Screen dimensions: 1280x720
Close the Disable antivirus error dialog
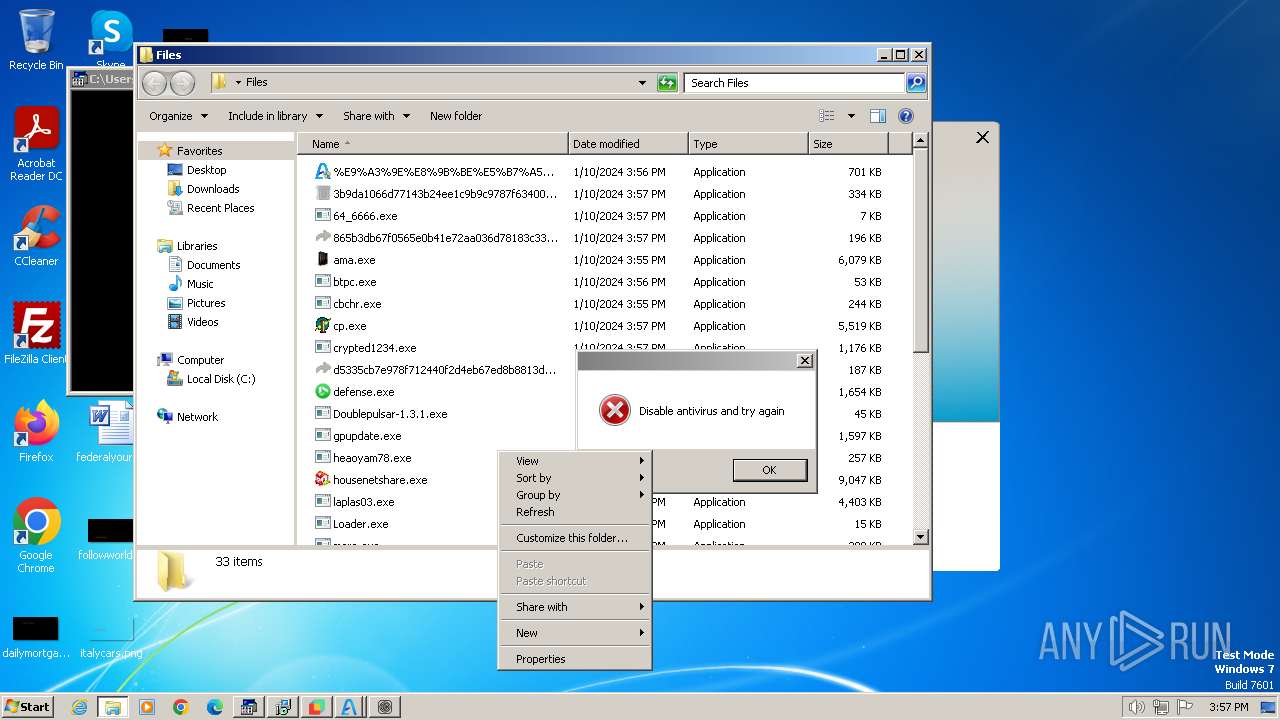coord(804,360)
